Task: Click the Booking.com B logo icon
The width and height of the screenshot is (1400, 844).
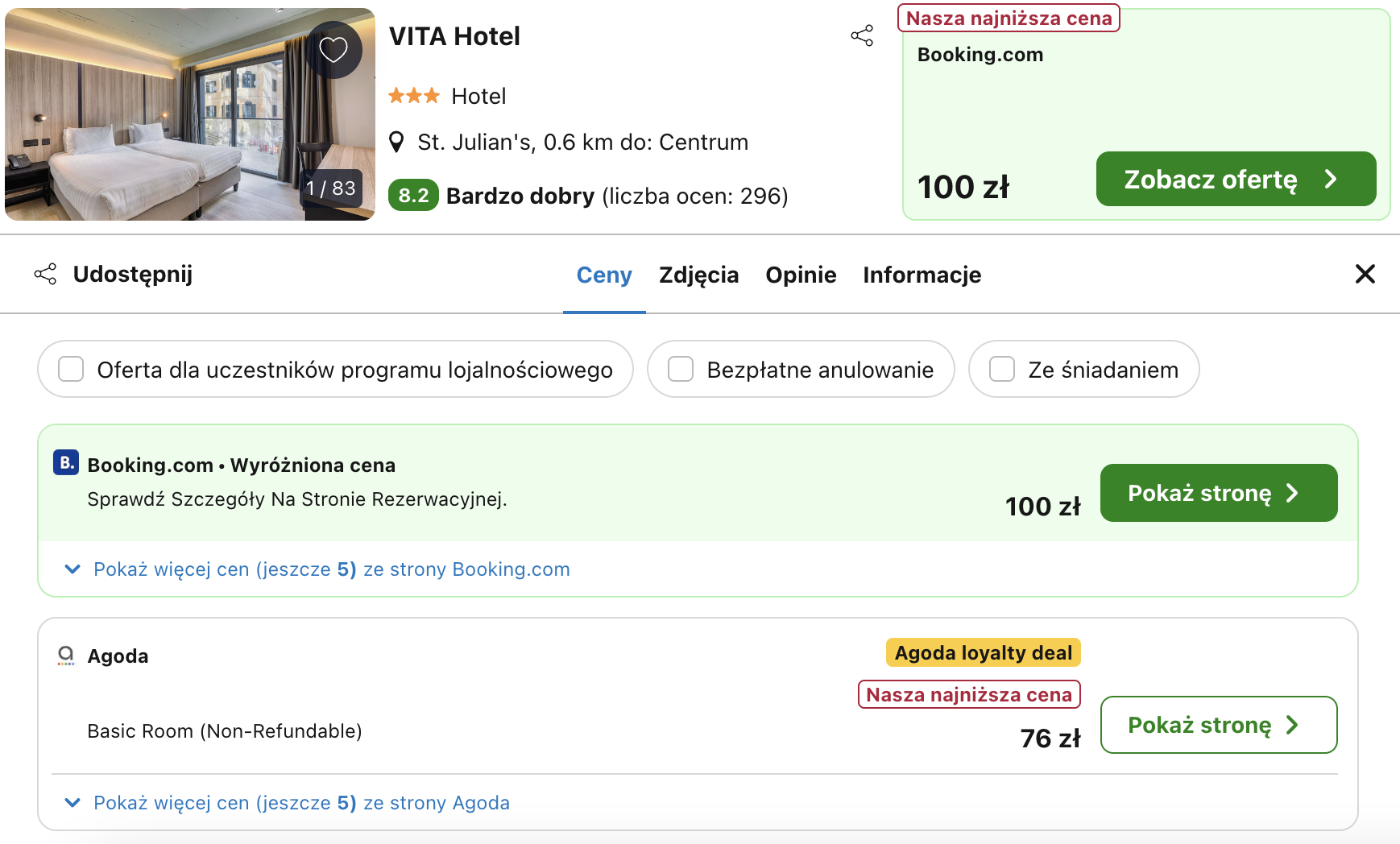Action: tap(66, 463)
